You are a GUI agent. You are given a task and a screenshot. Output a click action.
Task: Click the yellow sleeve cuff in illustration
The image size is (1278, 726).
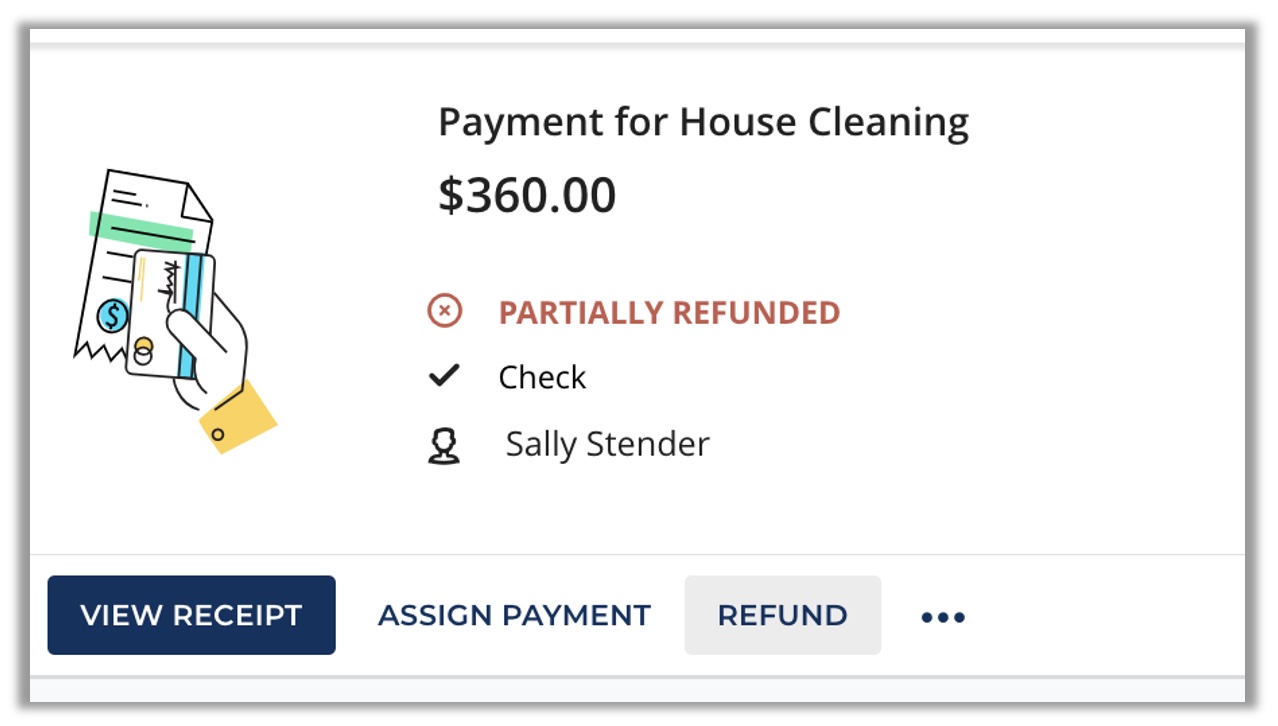pyautogui.click(x=238, y=417)
